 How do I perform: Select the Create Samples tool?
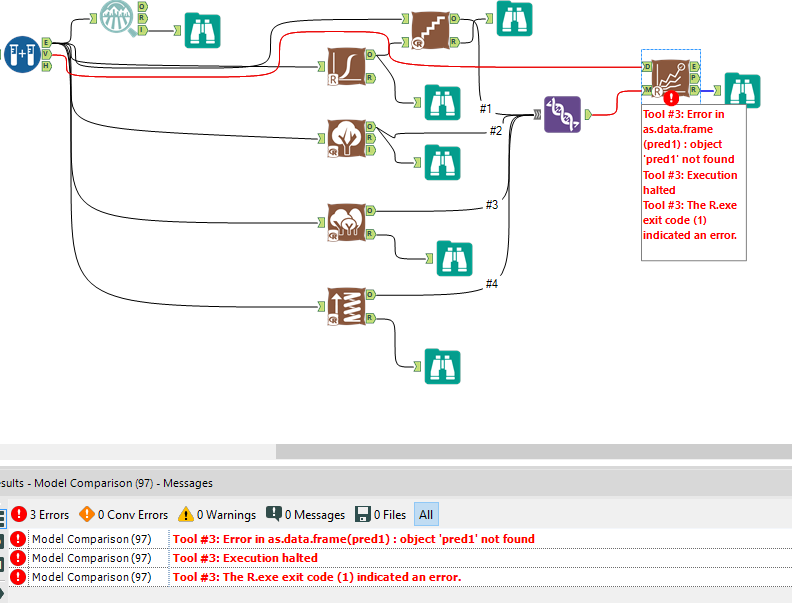tap(22, 55)
